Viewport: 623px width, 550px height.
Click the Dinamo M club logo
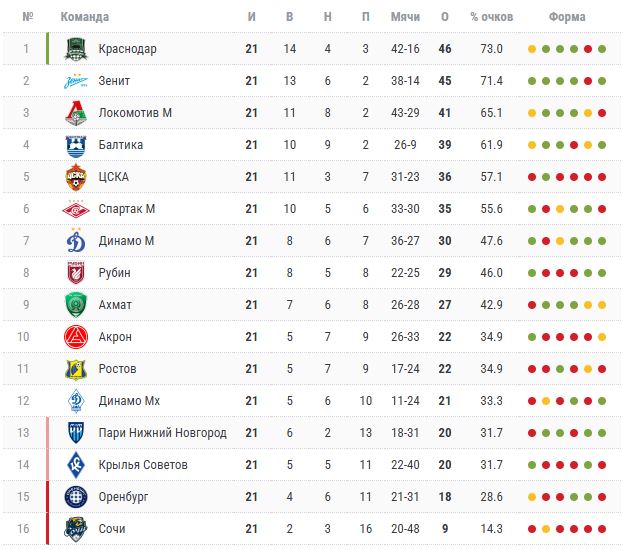click(76, 241)
